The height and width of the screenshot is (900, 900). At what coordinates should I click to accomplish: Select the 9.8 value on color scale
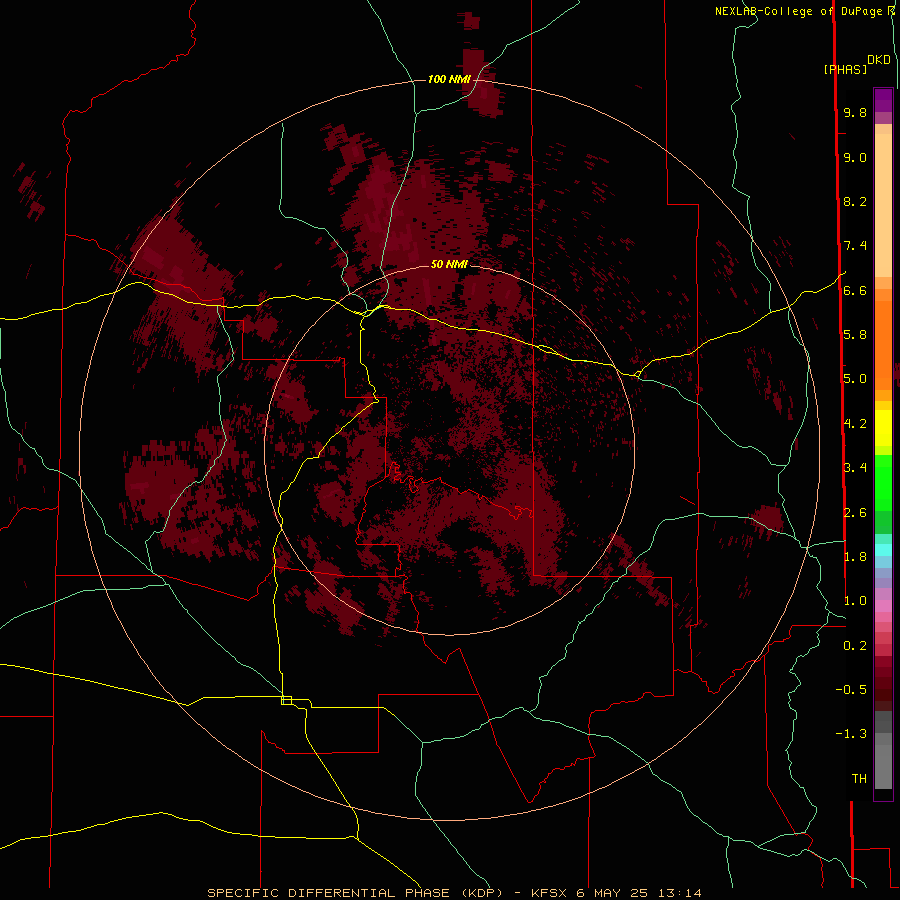coord(855,112)
